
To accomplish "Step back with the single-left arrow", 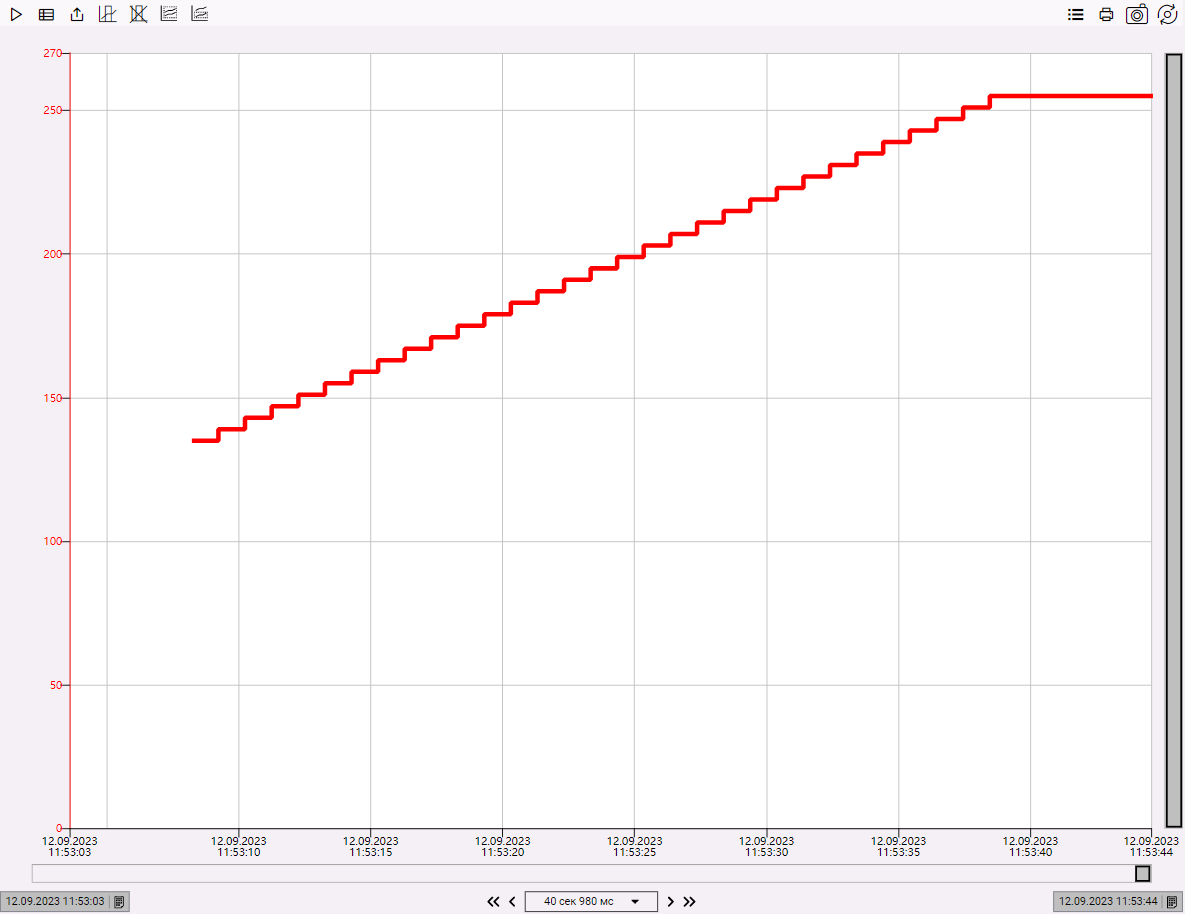I will [x=512, y=901].
